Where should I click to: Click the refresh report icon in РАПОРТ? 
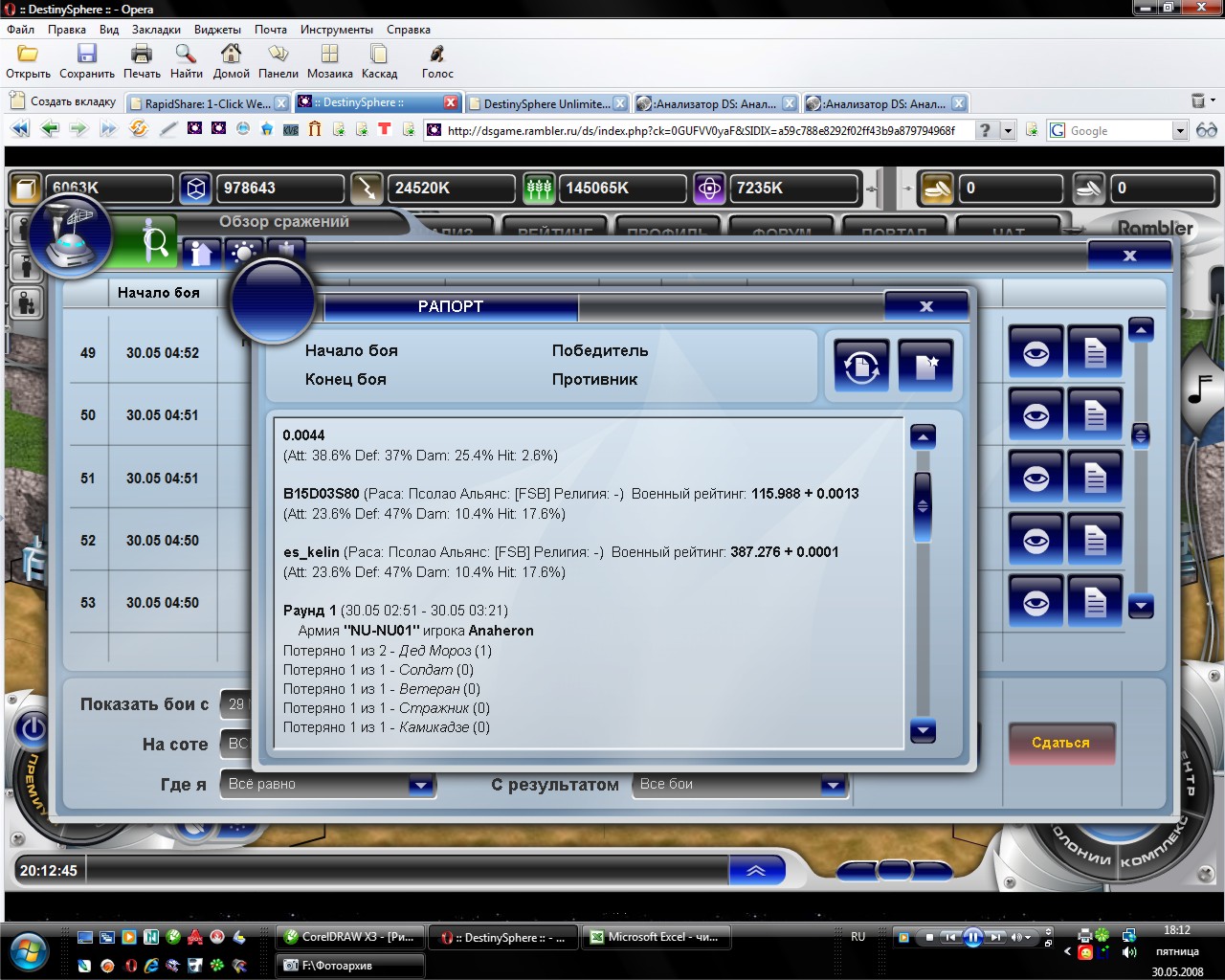[861, 366]
